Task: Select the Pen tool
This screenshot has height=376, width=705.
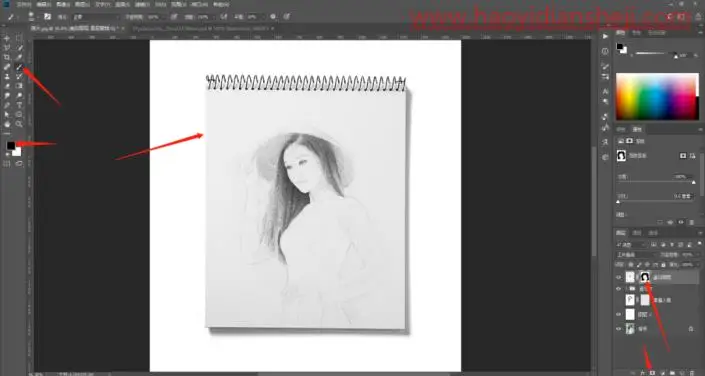Action: [x=7, y=105]
